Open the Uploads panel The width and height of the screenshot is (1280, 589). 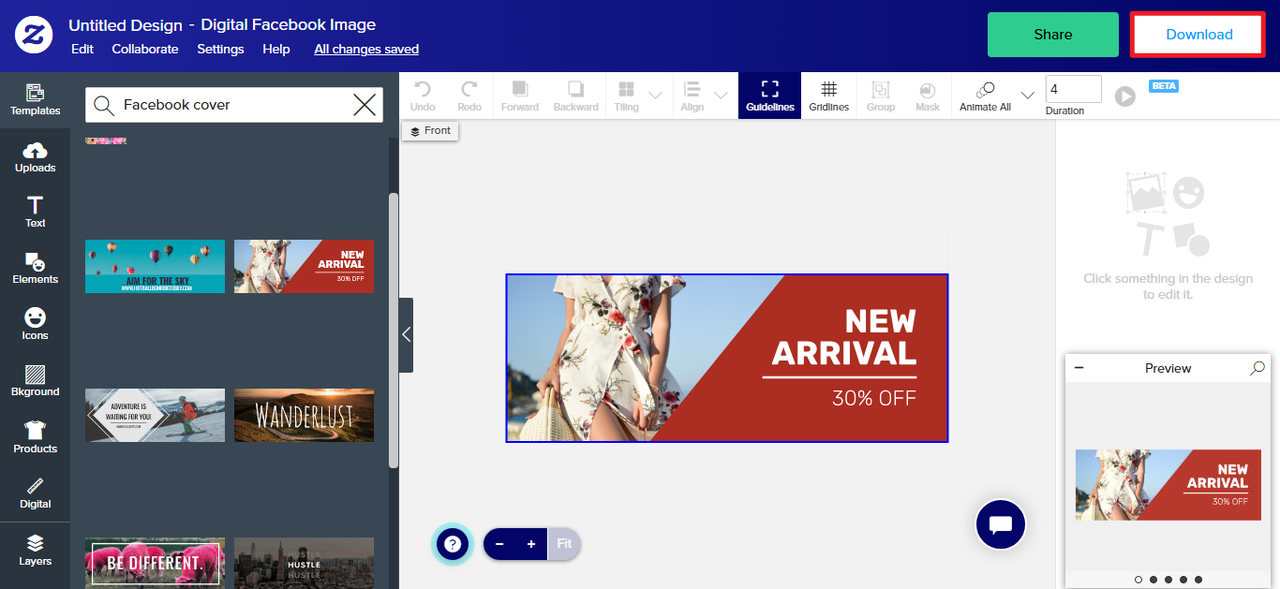point(35,157)
